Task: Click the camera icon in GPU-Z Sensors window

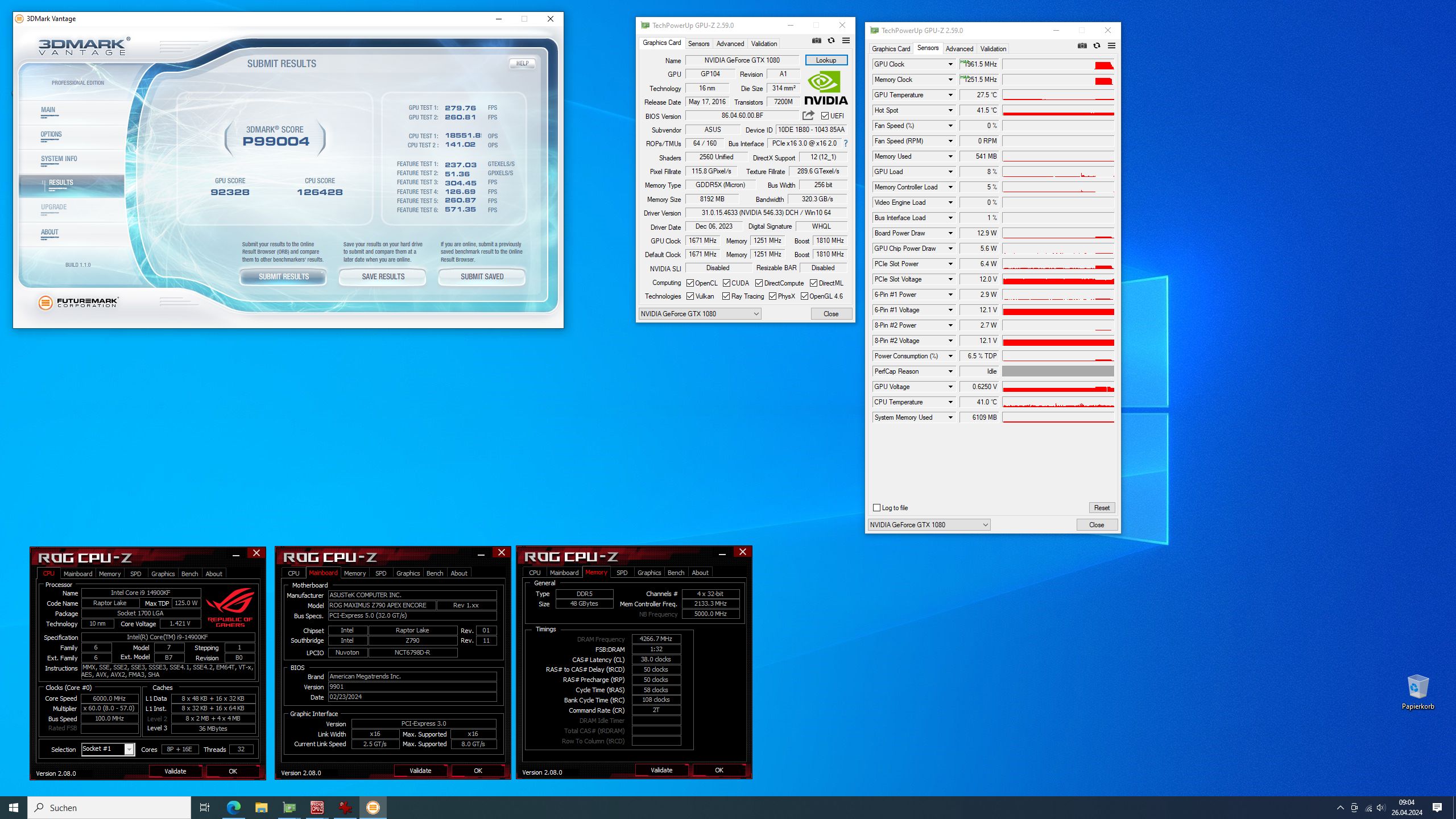Action: pos(1082,45)
